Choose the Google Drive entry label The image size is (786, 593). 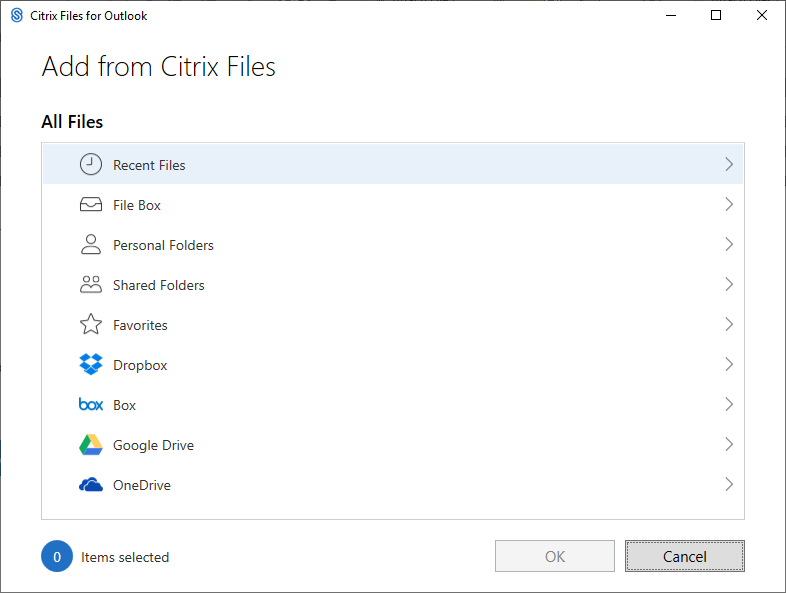[153, 445]
